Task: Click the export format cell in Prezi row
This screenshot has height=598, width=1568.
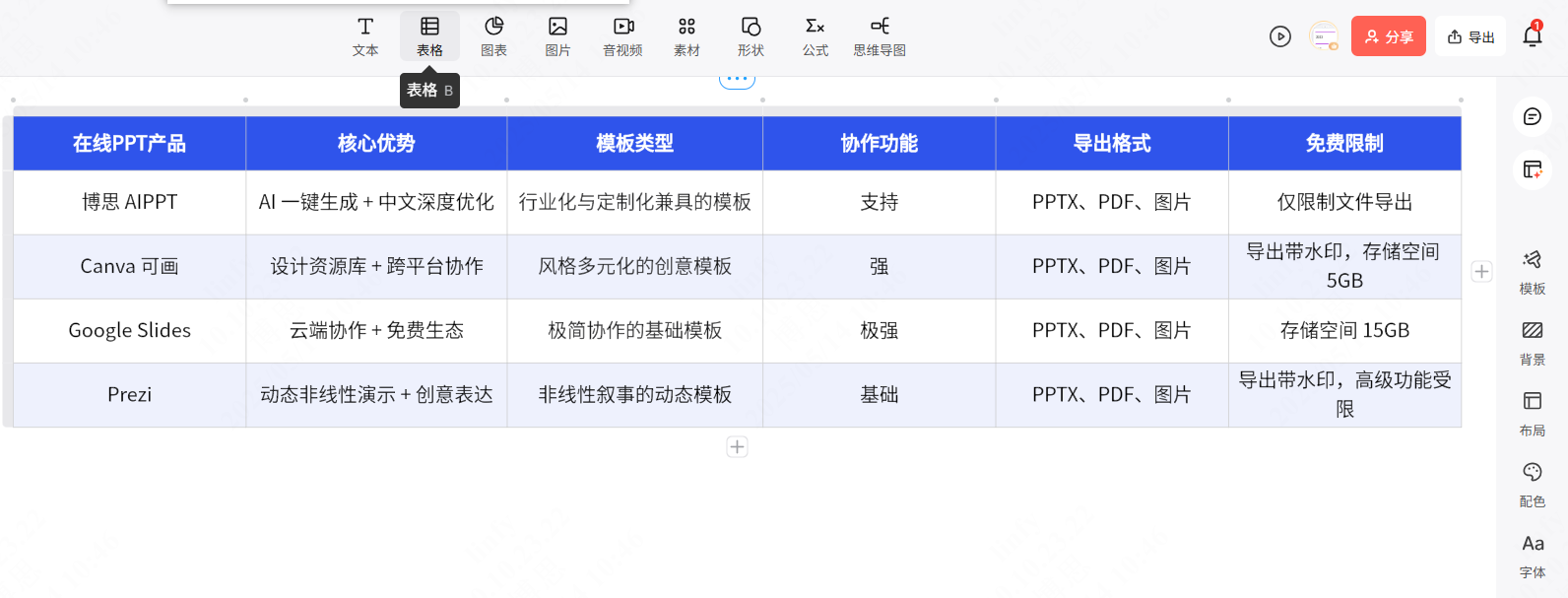Action: pos(1112,394)
